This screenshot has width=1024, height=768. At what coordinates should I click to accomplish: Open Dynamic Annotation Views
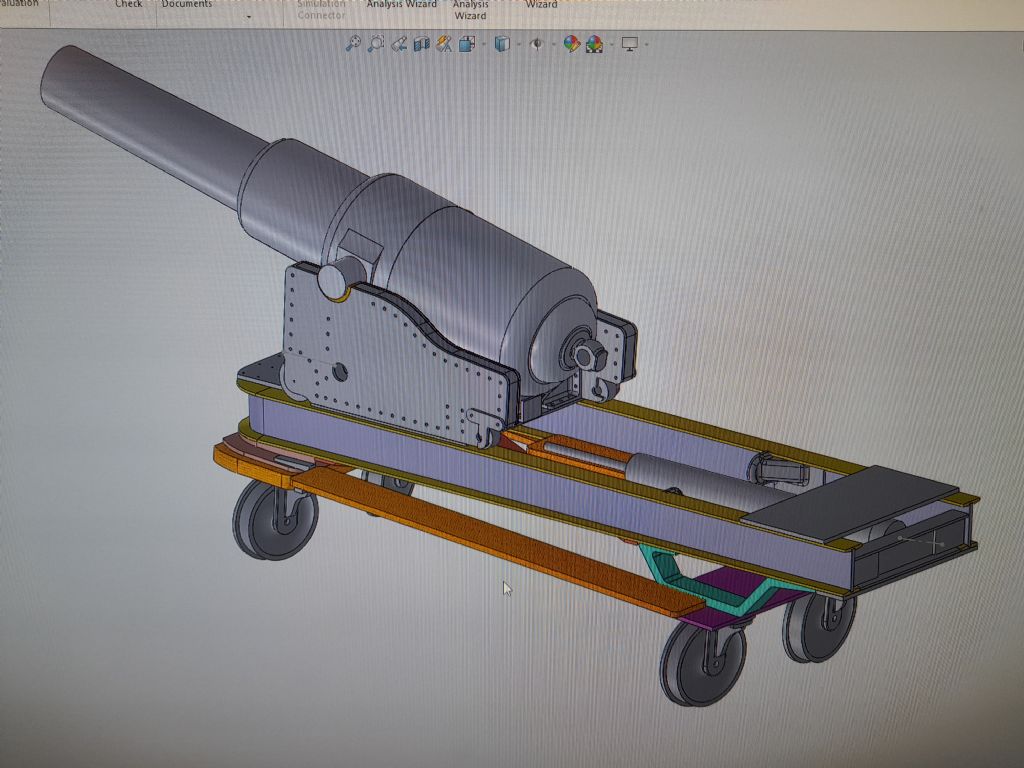444,44
